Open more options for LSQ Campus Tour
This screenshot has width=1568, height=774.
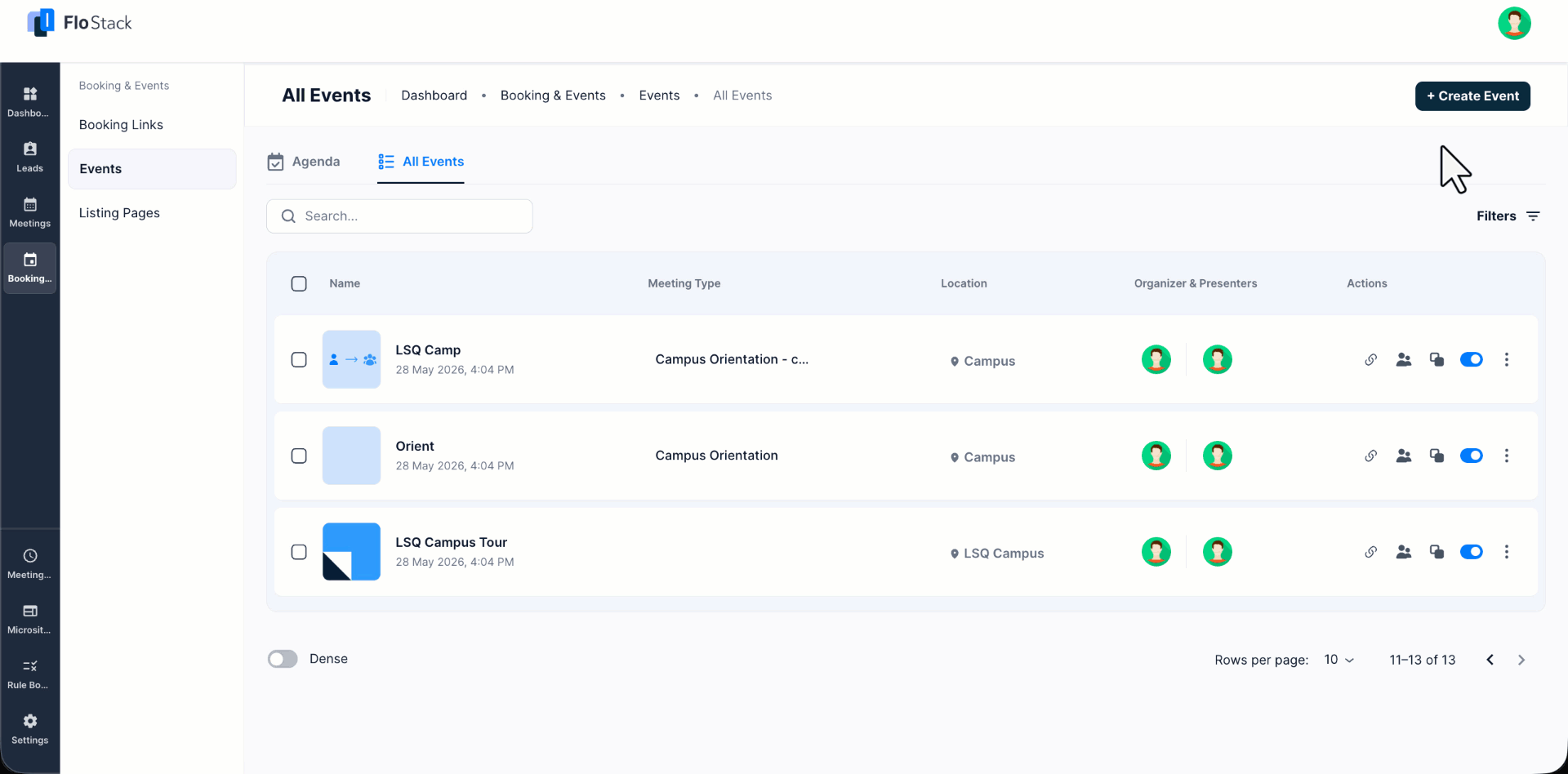(1507, 552)
